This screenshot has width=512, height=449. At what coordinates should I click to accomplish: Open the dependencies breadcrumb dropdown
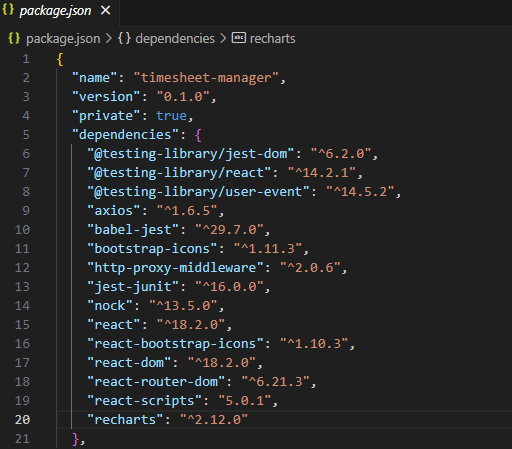[175, 39]
